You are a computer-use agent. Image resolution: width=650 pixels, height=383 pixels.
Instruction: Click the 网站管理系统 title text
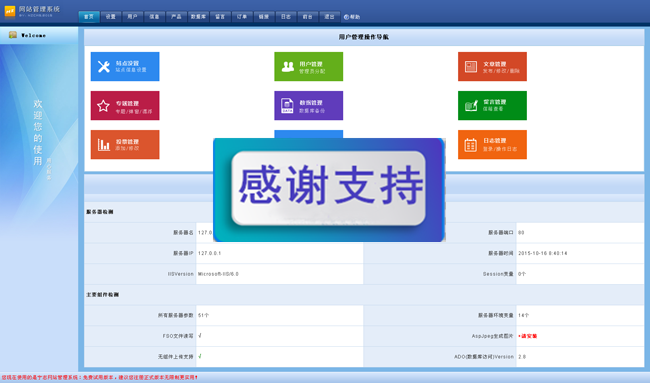pos(39,9)
